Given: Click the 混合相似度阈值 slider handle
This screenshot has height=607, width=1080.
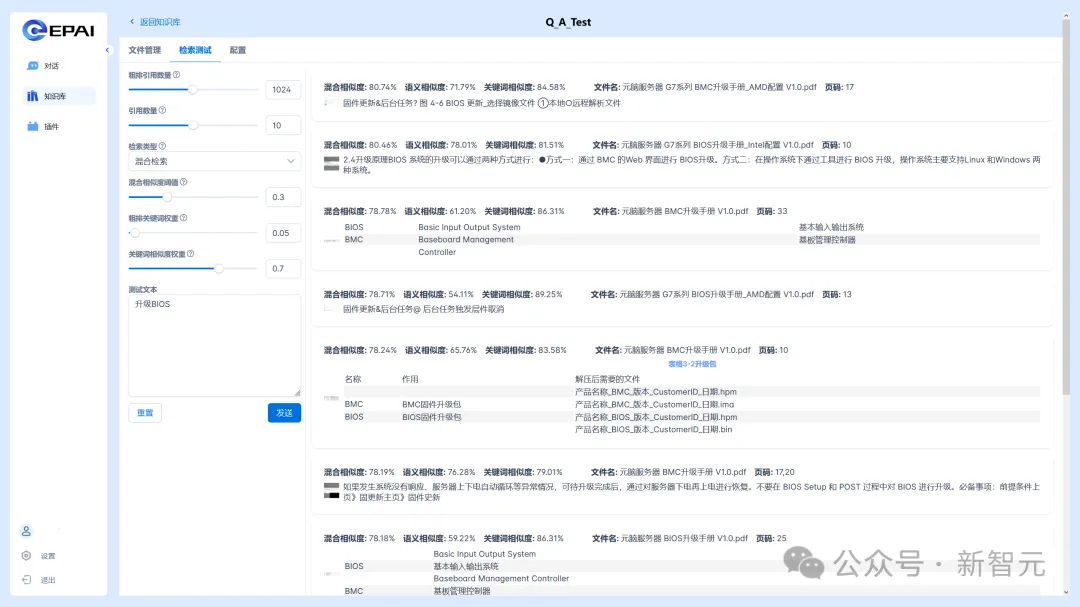Looking at the screenshot, I should click(168, 197).
